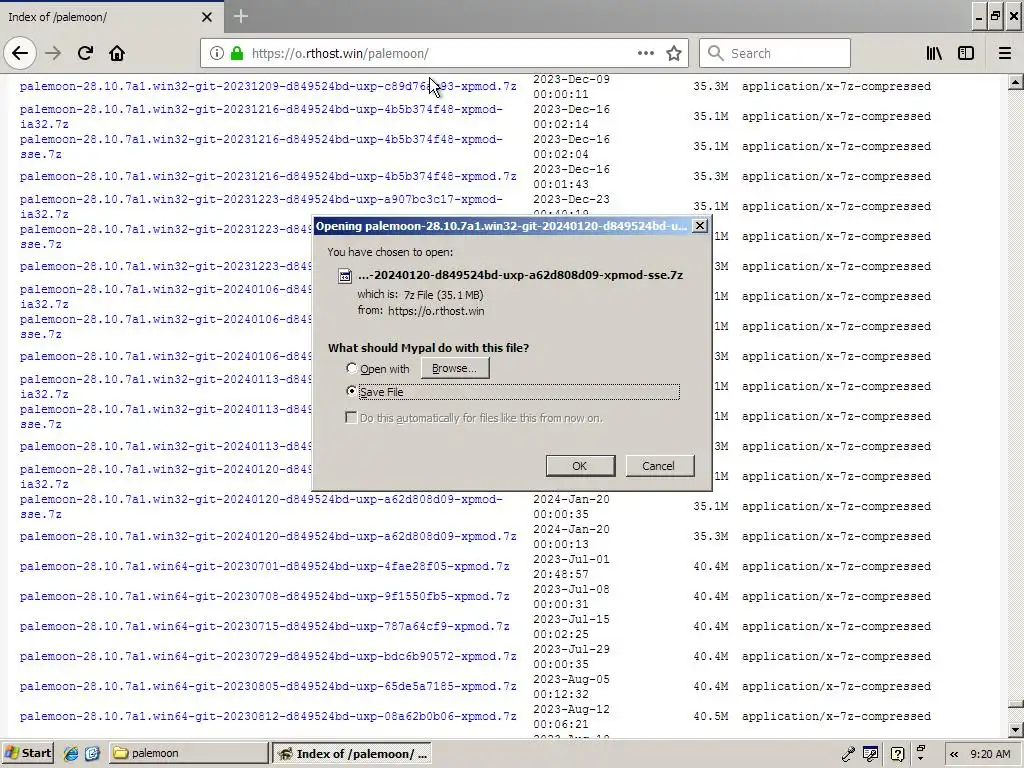The width and height of the screenshot is (1024, 768).
Task: Open 20240120 a62d808d09 xpmod-sse.7z link
Action: [x=261, y=507]
